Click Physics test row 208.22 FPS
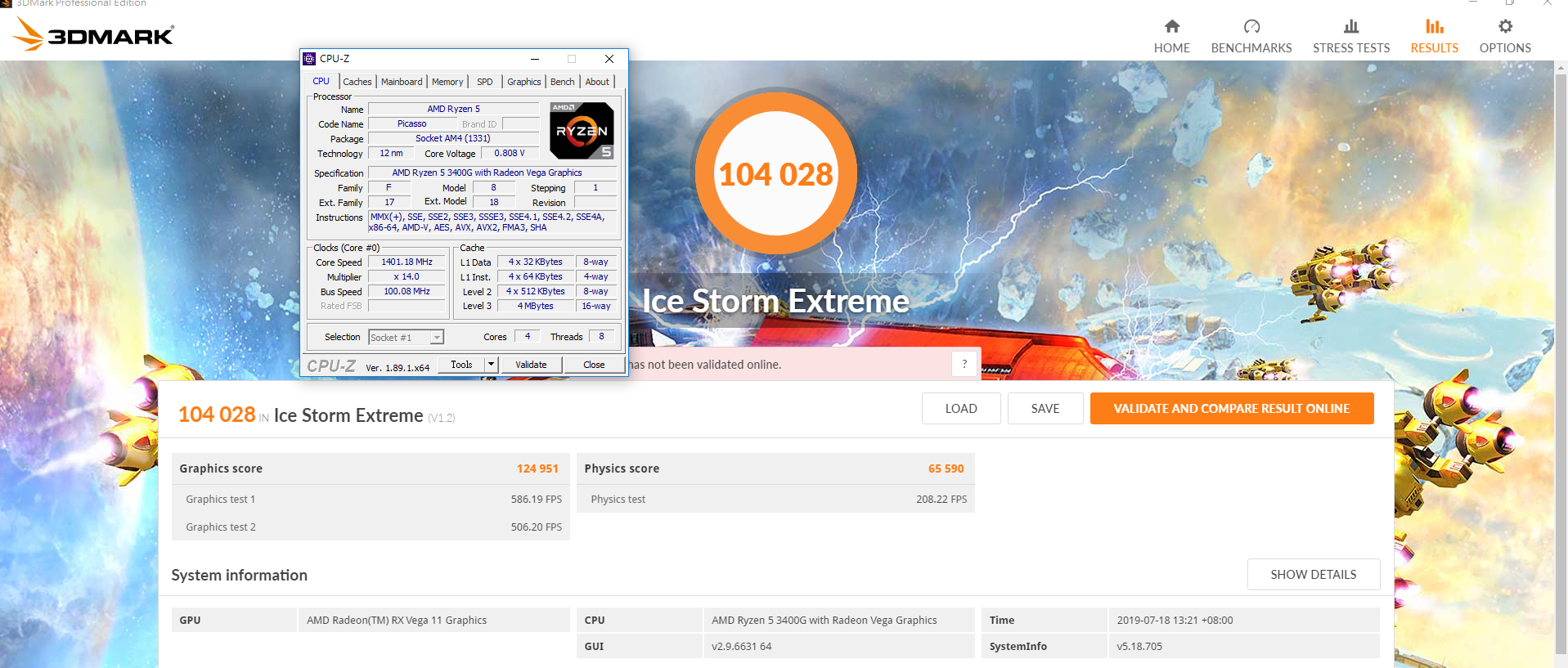 (x=775, y=499)
